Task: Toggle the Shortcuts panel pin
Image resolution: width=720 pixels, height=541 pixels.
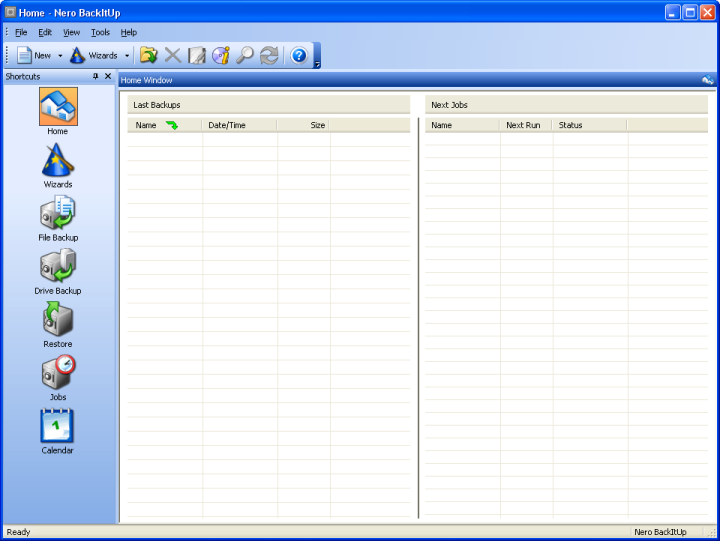Action: pos(96,76)
